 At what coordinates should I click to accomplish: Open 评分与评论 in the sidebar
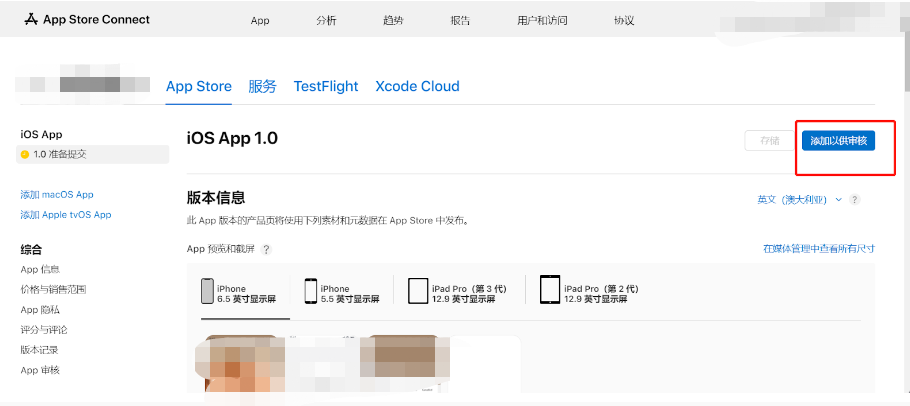click(x=44, y=330)
